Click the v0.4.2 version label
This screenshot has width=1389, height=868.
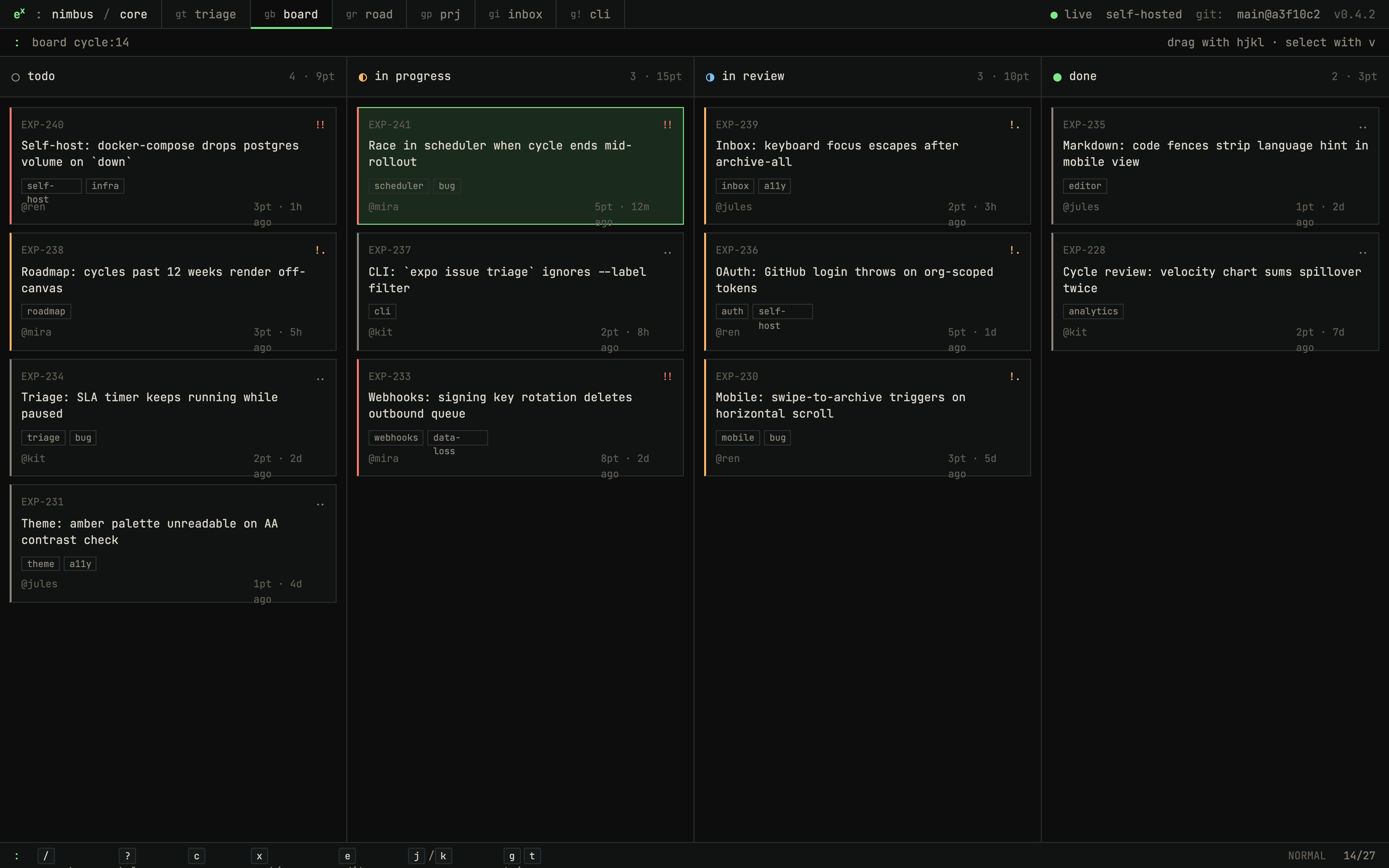(1354, 14)
